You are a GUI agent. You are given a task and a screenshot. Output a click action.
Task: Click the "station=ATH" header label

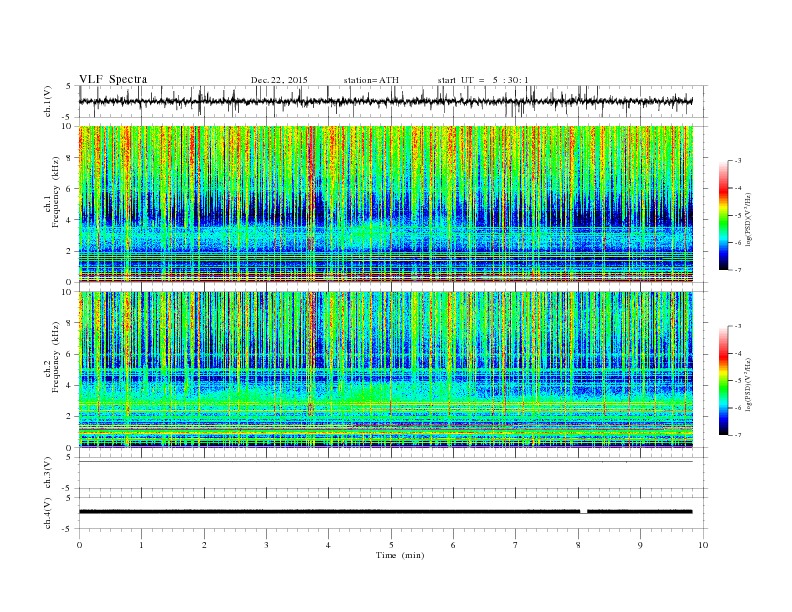click(371, 80)
